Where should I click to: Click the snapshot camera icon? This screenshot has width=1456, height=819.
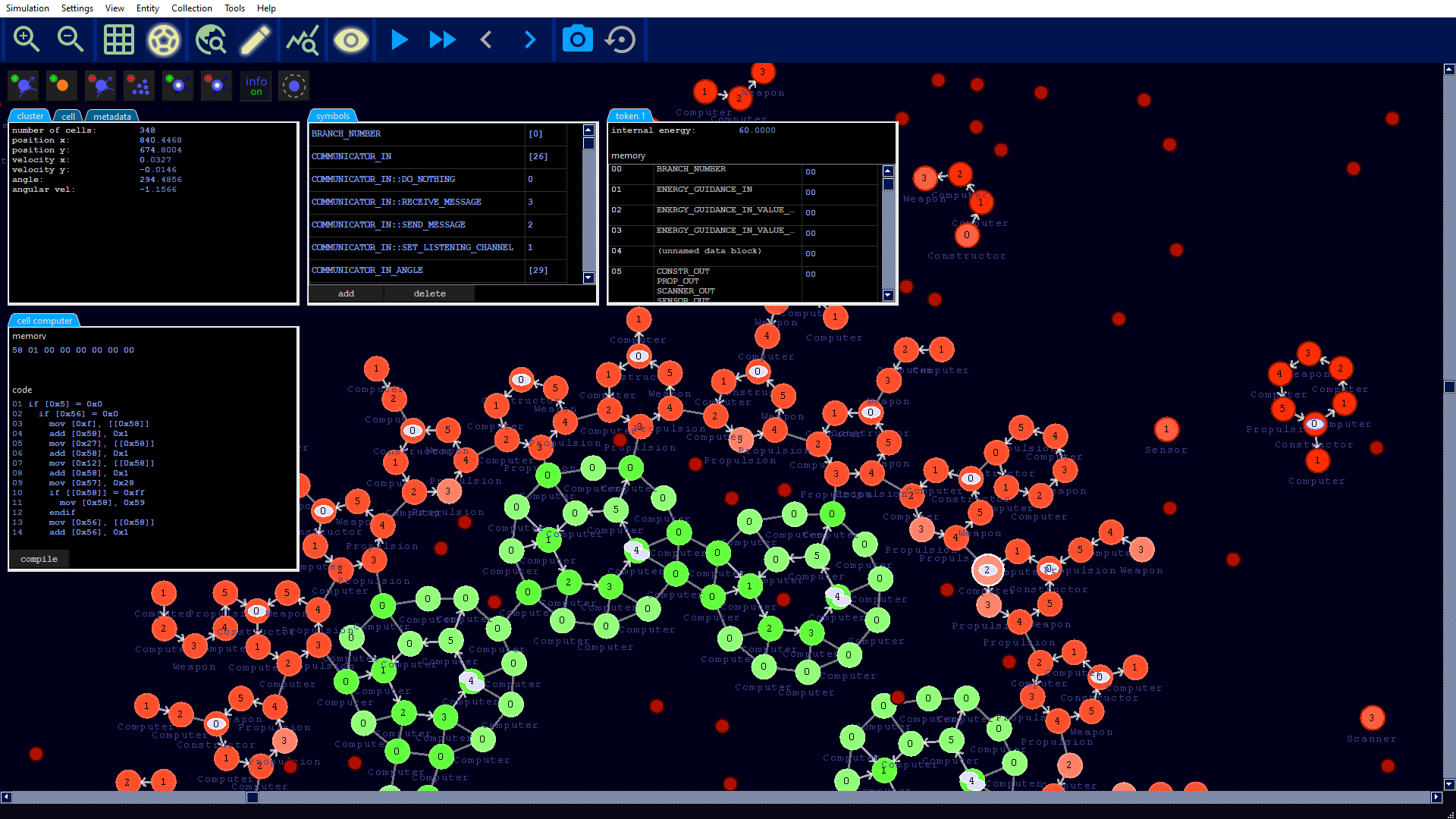point(577,39)
